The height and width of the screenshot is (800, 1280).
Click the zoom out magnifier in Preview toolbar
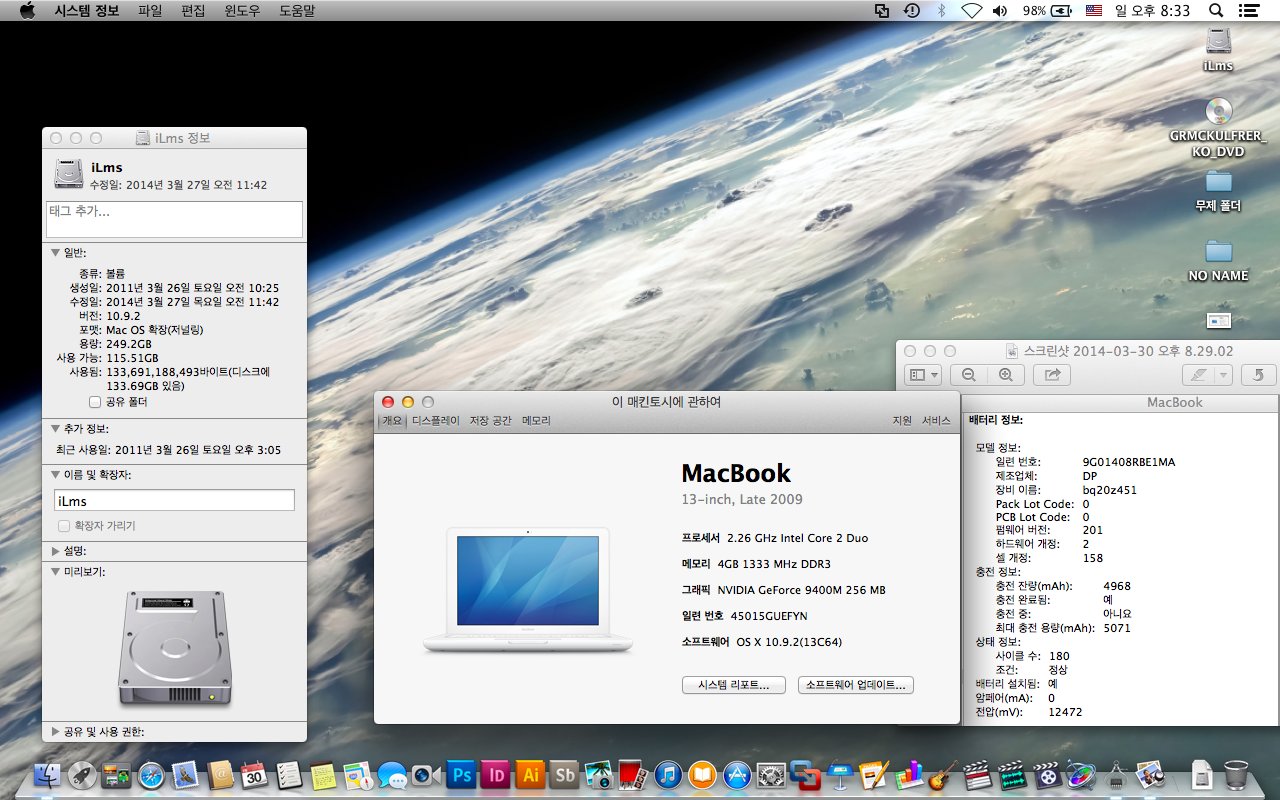click(x=969, y=375)
